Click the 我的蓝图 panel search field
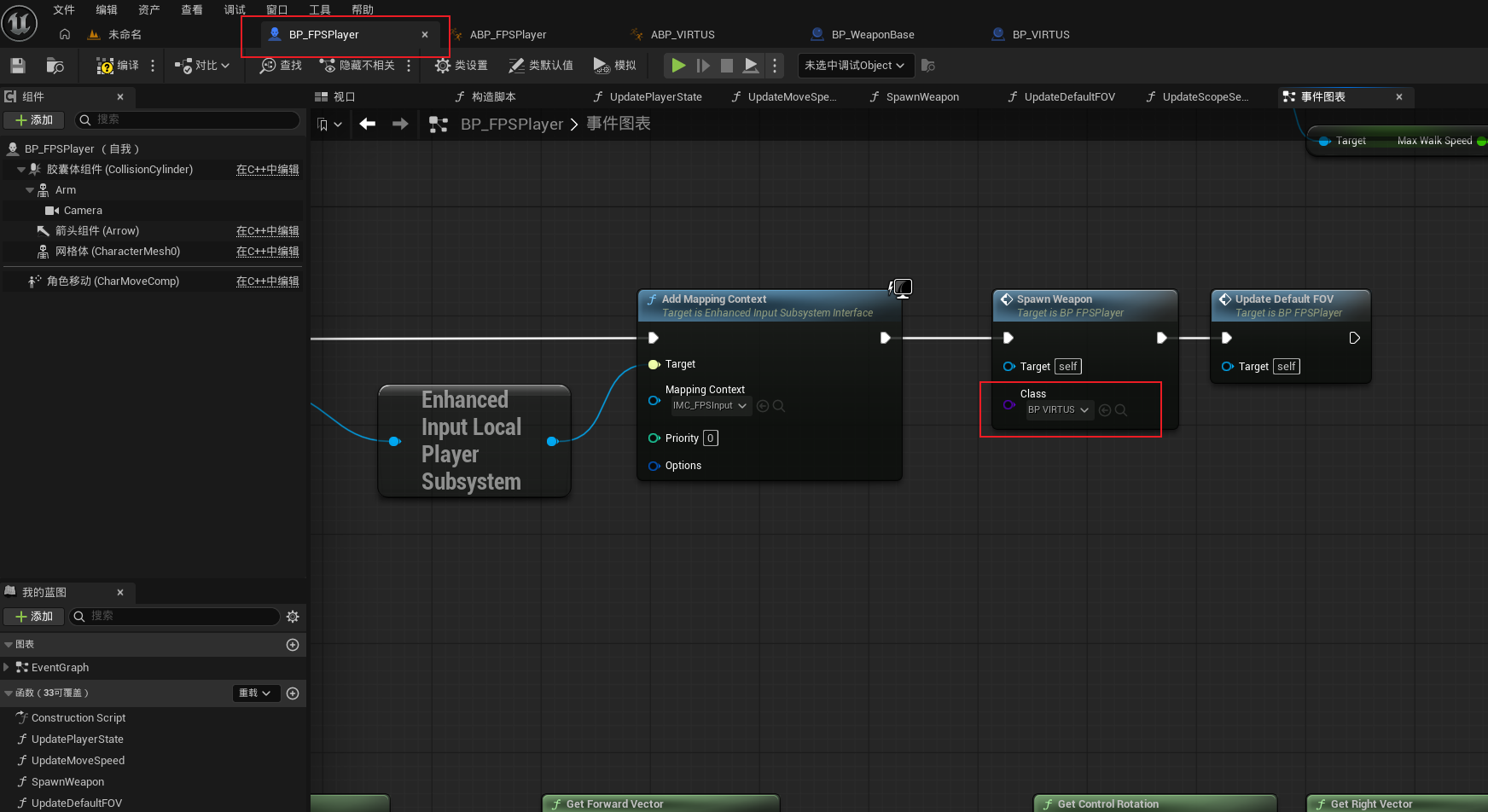The width and height of the screenshot is (1488, 812). pos(174,617)
